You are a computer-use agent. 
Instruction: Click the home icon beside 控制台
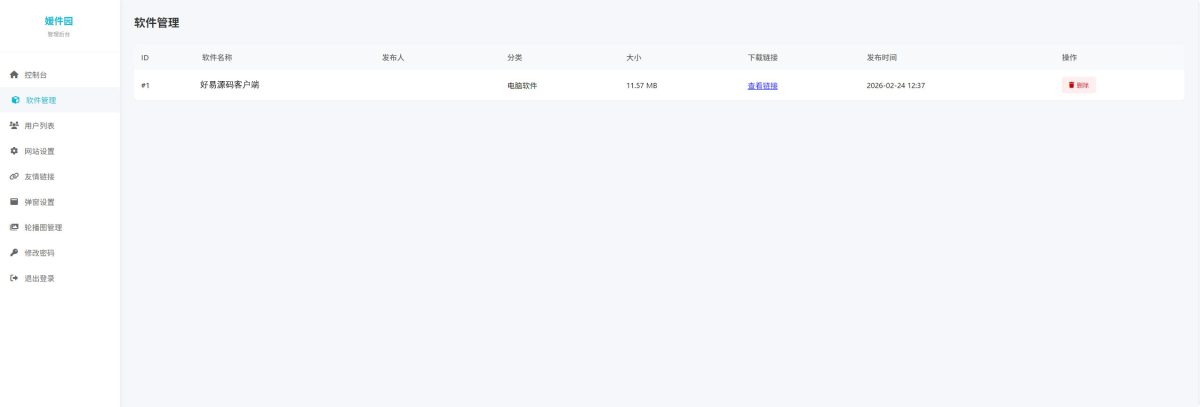pyautogui.click(x=14, y=75)
